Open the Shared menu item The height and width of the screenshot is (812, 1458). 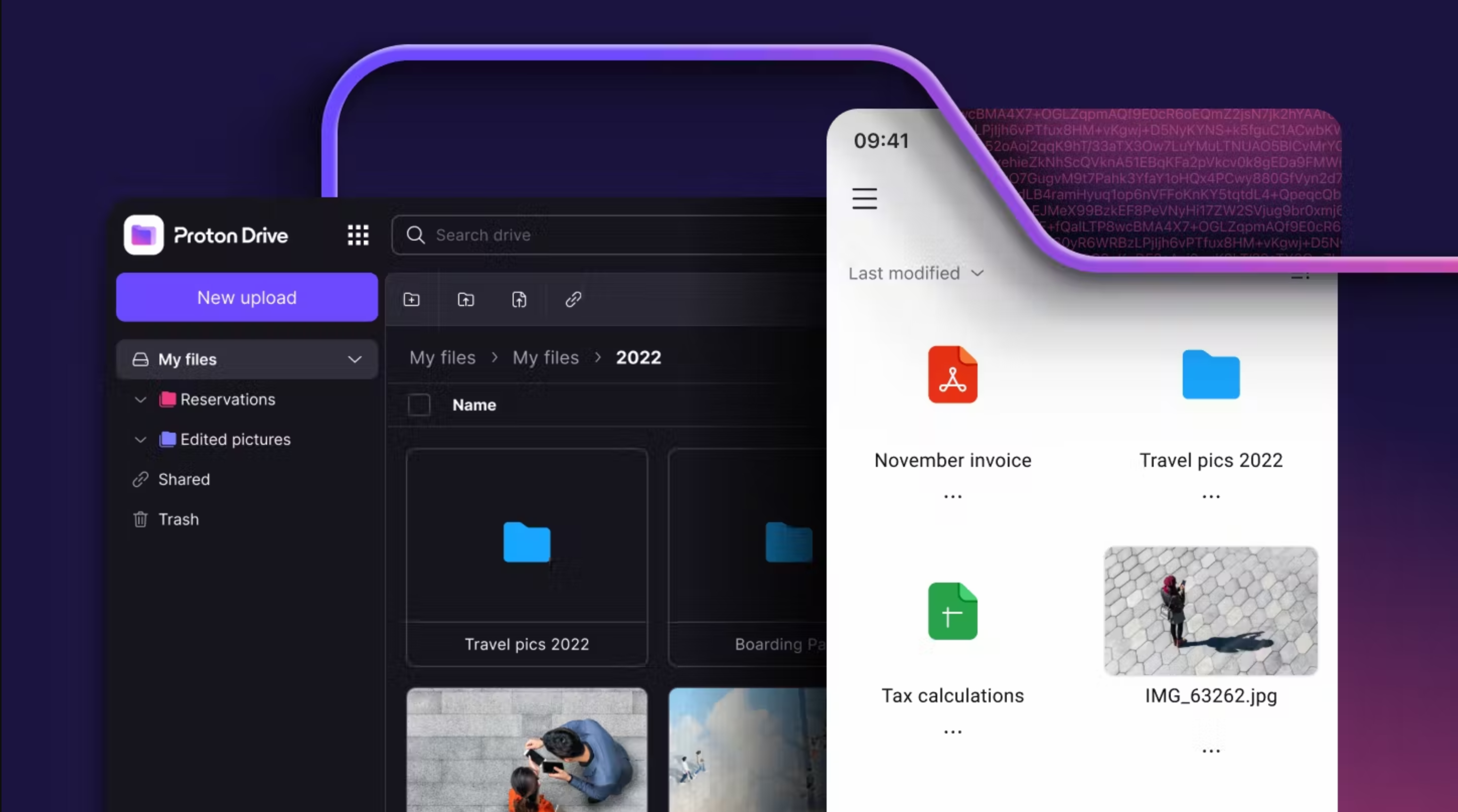[183, 479]
